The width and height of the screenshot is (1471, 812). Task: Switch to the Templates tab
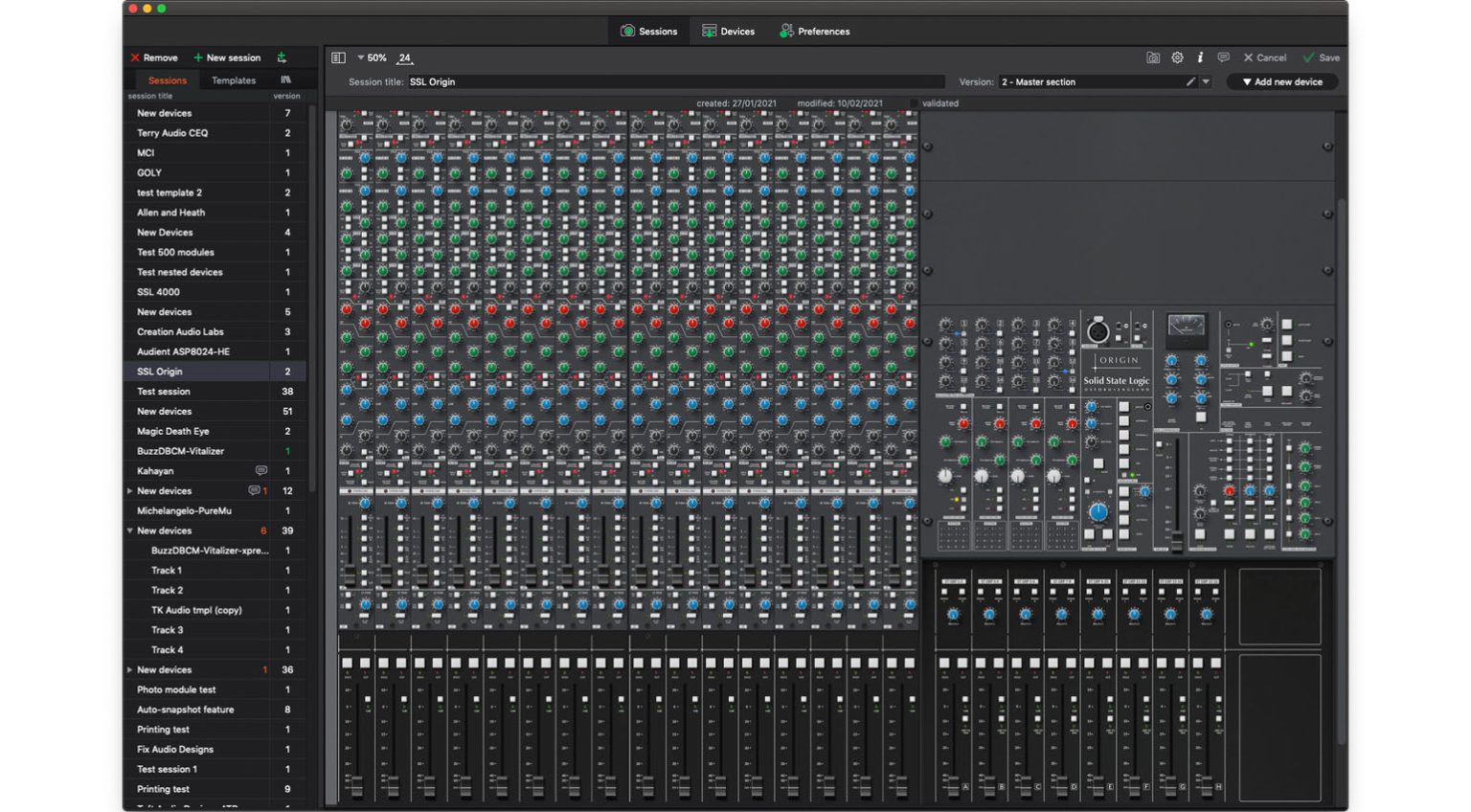pos(234,80)
